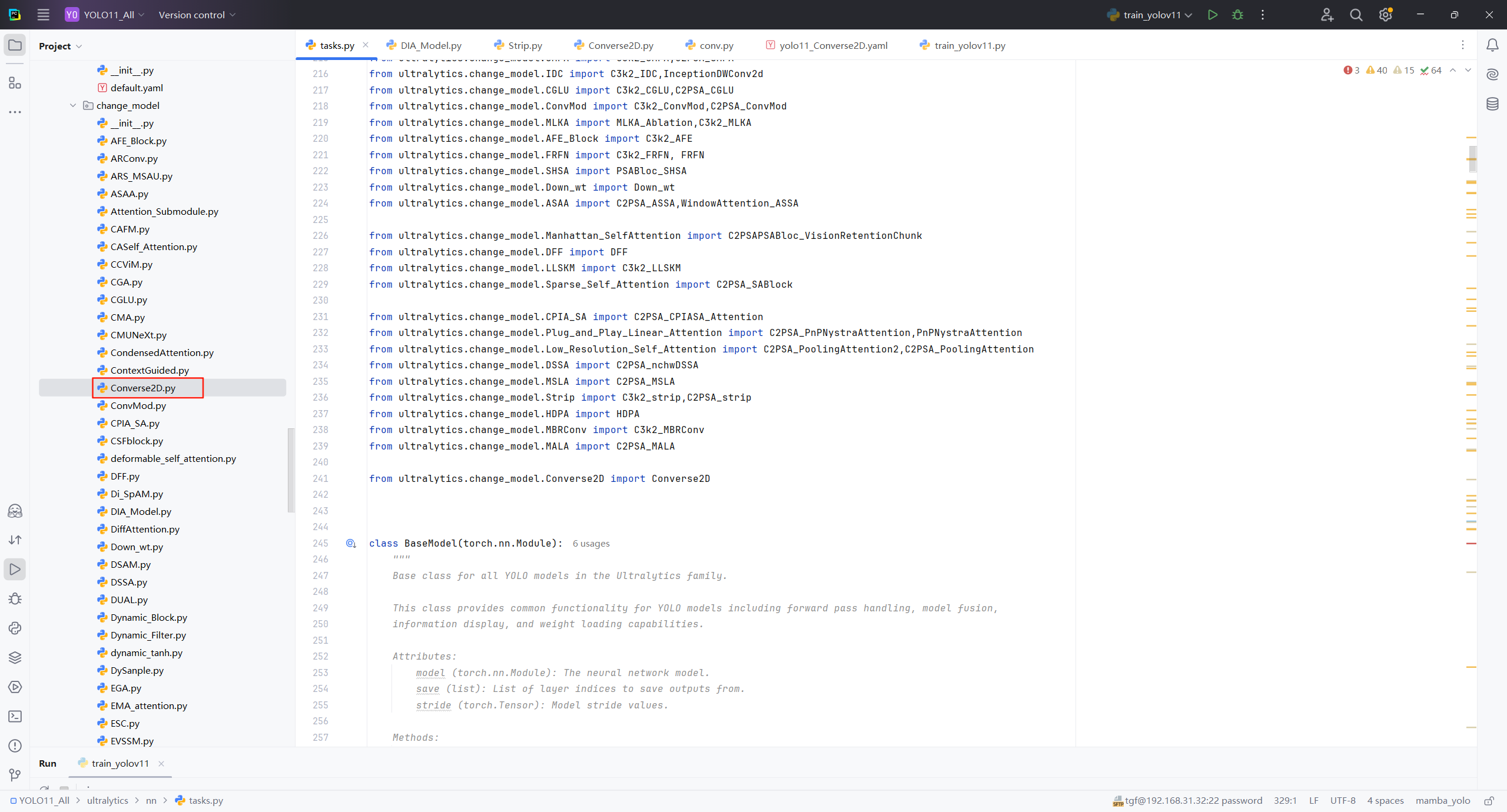Toggle the Project tool window folder button

point(15,45)
